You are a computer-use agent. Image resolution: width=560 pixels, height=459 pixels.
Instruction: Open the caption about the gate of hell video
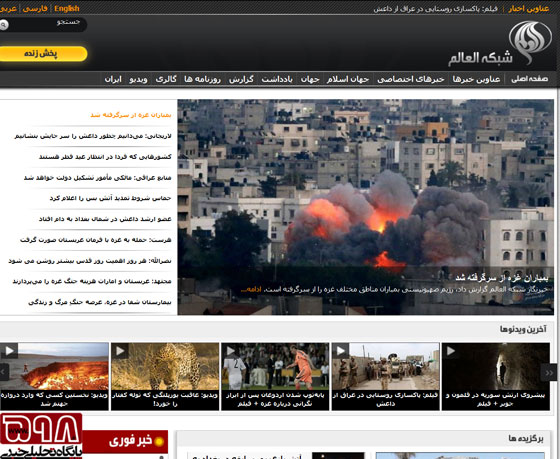click(54, 399)
